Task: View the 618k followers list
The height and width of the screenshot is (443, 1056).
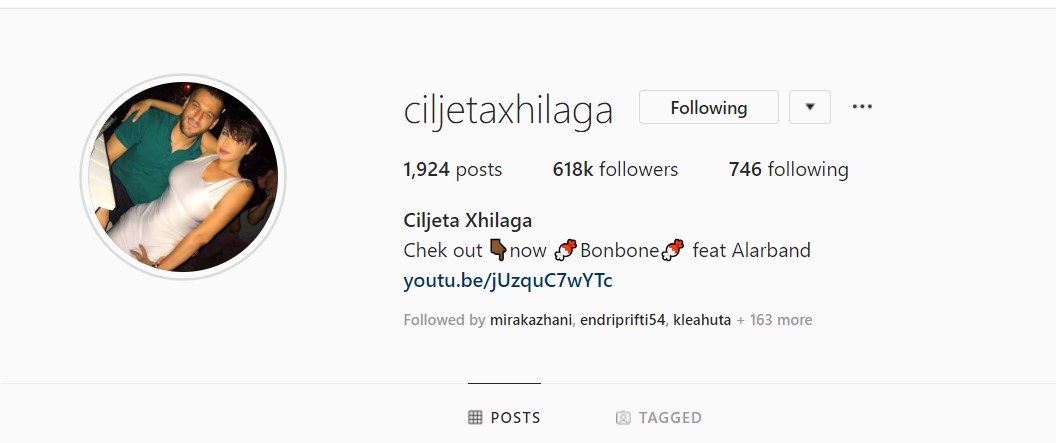Action: click(615, 169)
